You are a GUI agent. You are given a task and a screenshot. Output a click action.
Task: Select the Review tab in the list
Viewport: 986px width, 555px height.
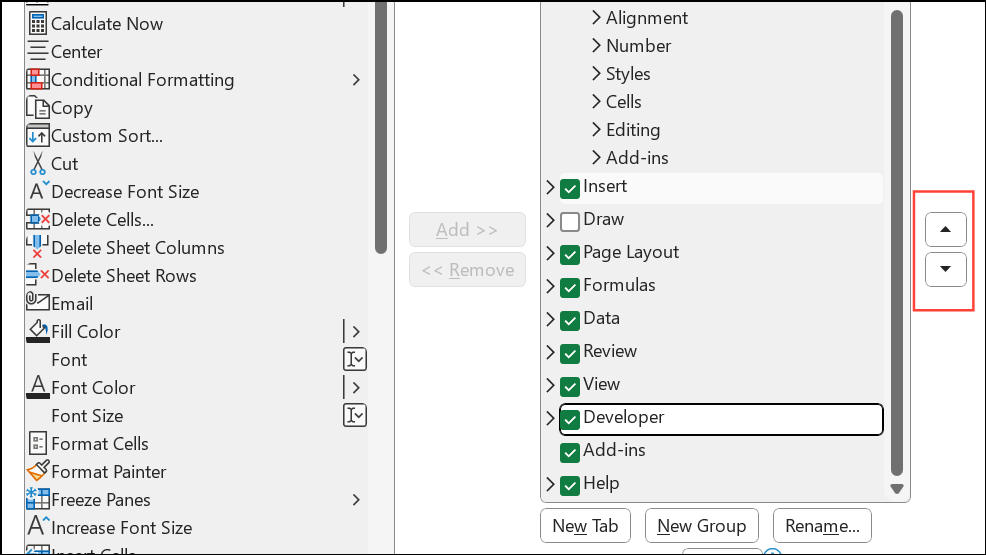tap(610, 351)
